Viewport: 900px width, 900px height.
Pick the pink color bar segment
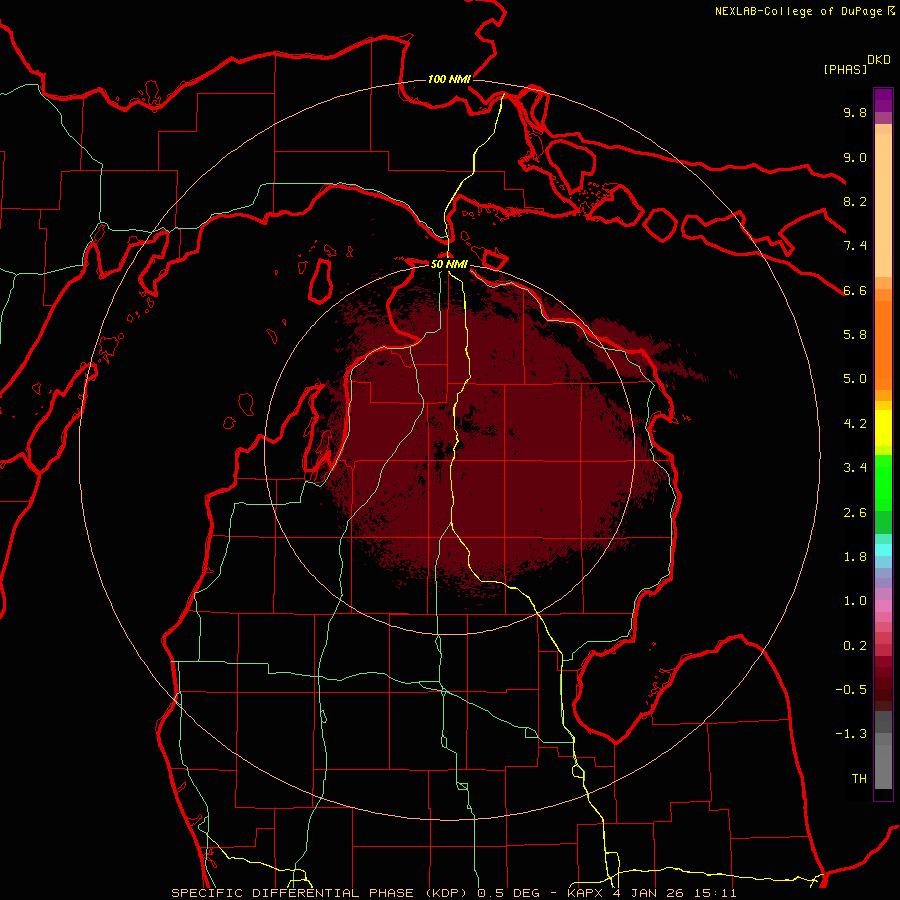tap(883, 606)
